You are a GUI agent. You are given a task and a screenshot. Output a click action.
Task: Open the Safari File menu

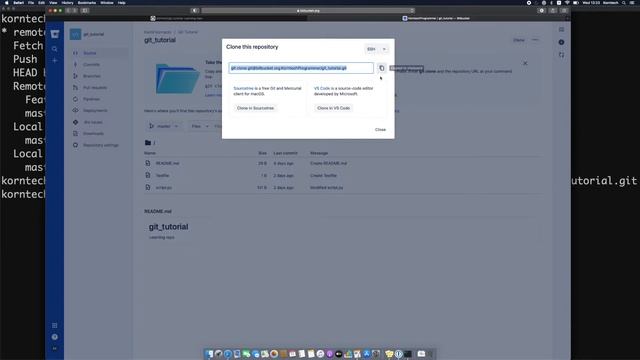click(x=31, y=2)
